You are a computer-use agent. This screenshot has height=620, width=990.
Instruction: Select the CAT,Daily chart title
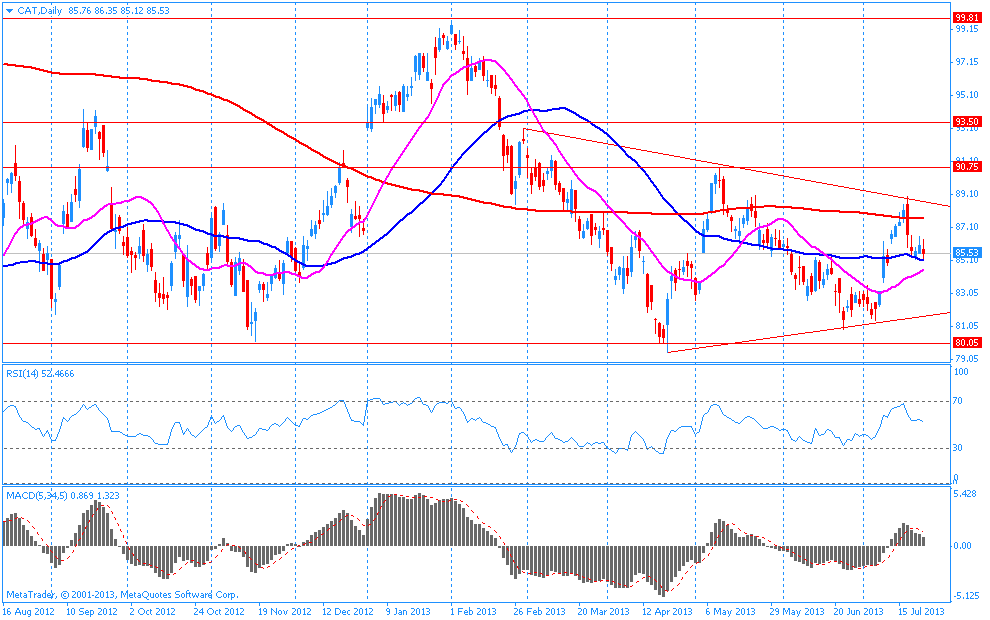click(x=40, y=11)
